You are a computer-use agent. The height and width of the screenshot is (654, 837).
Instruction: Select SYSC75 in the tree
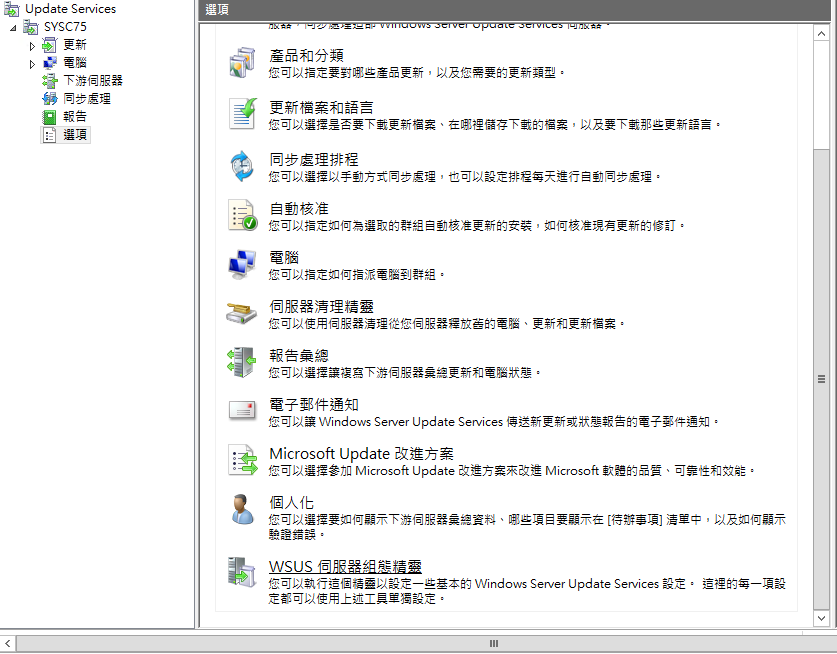click(65, 27)
